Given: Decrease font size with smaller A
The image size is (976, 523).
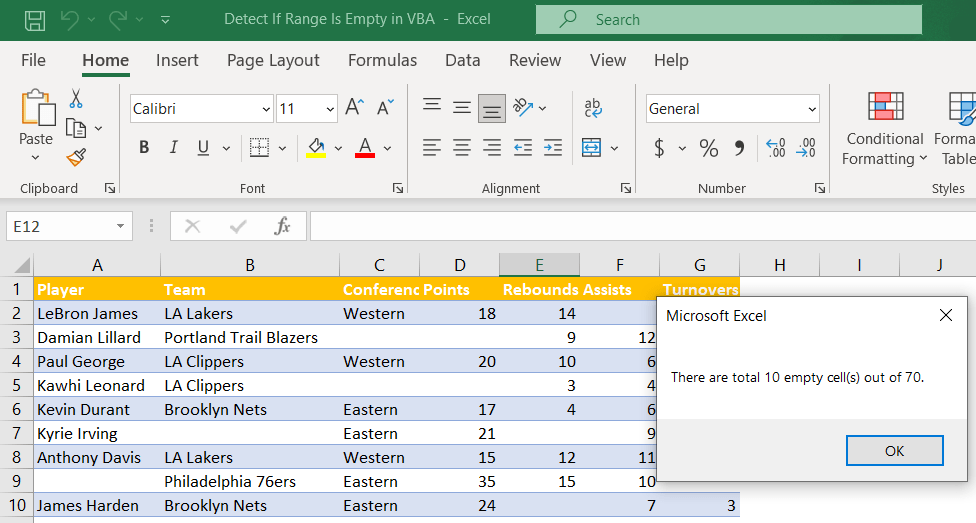Looking at the screenshot, I should pos(385,107).
